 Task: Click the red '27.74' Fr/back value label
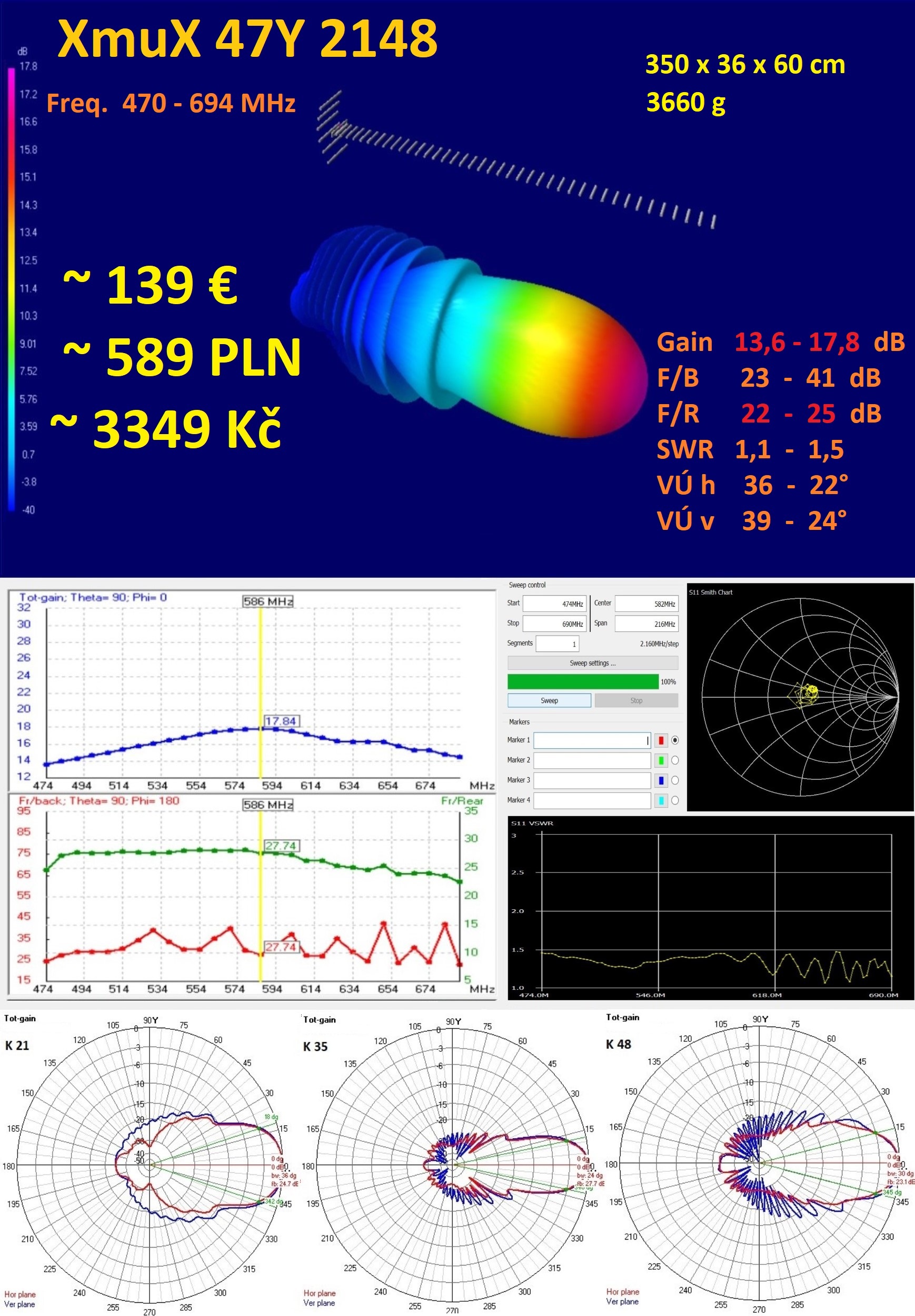point(281,947)
